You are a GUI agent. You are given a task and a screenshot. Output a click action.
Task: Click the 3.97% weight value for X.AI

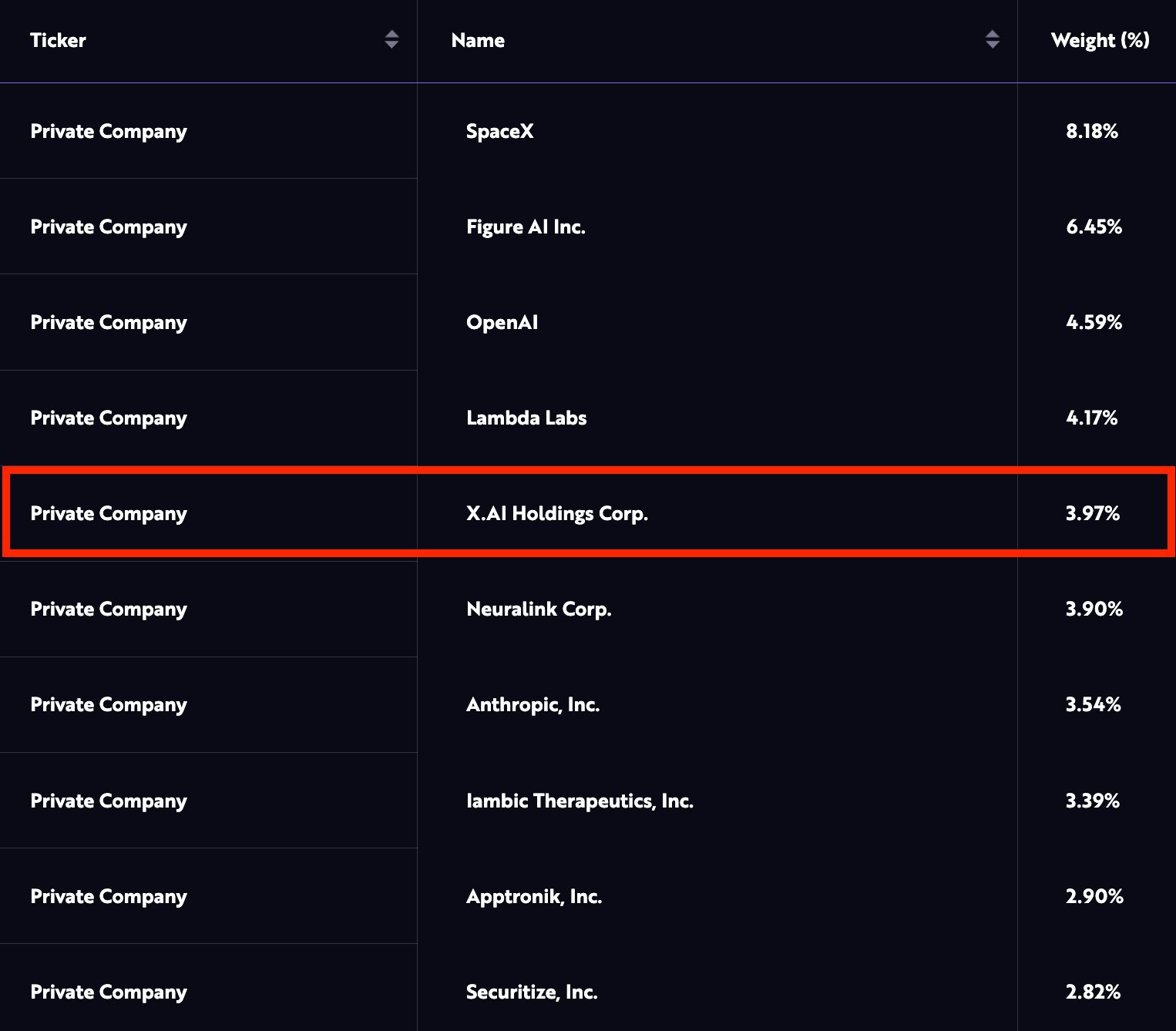tap(1093, 512)
